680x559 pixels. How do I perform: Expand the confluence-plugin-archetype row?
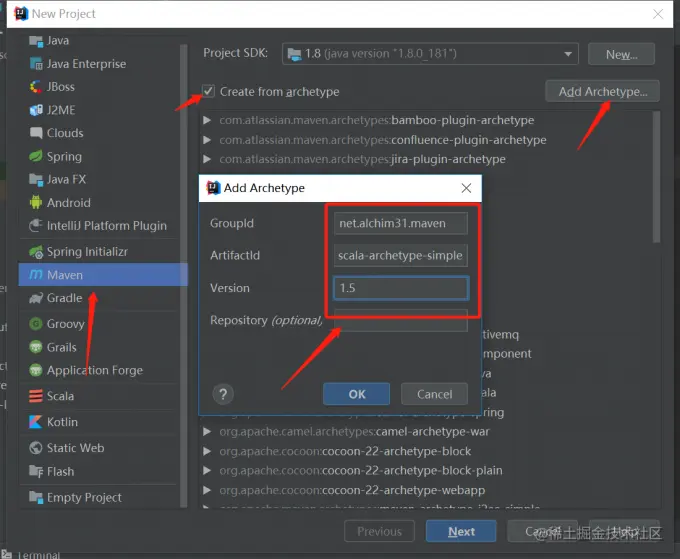(x=207, y=140)
